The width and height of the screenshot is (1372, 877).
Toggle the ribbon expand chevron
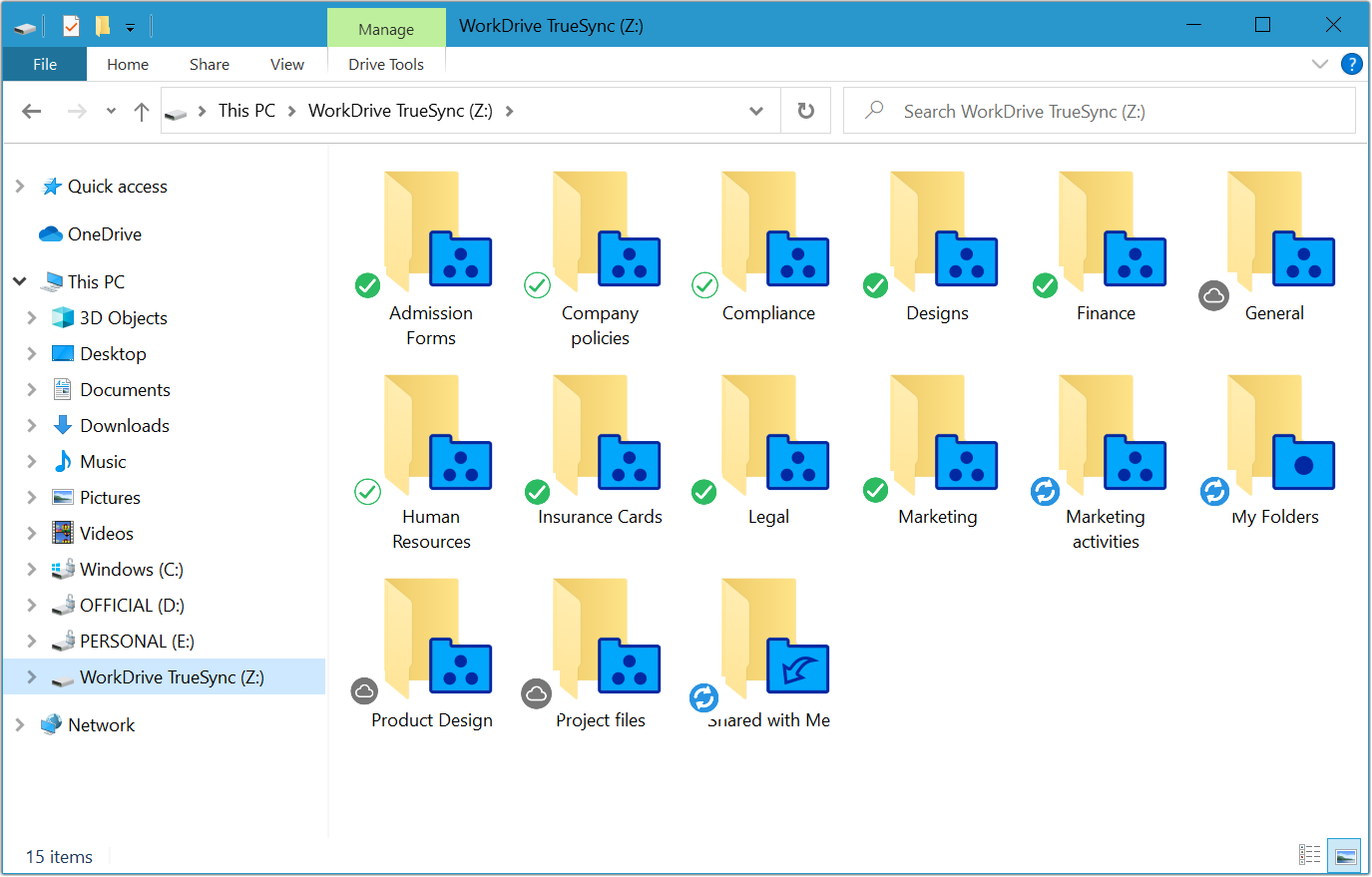pyautogui.click(x=1319, y=64)
